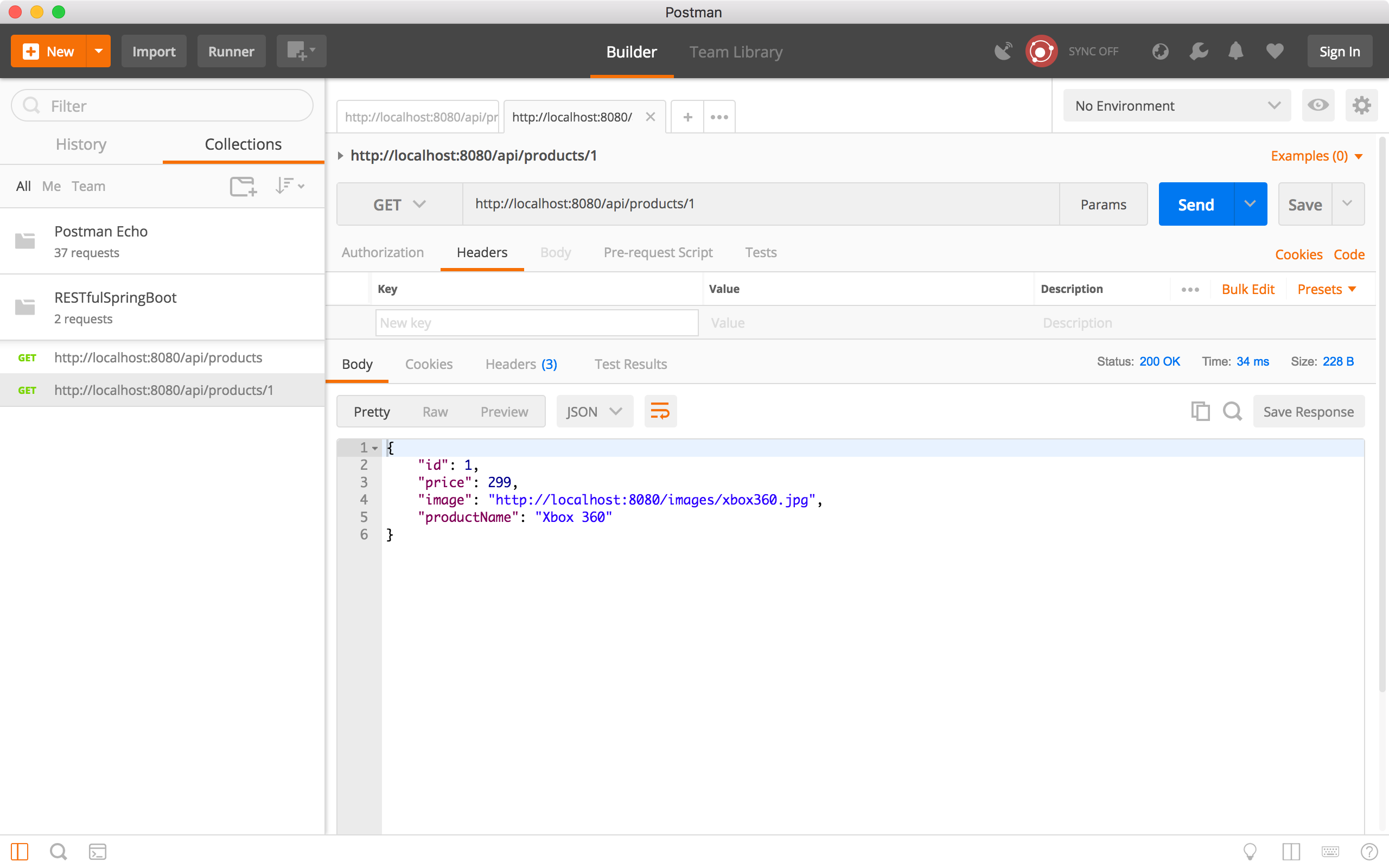Click new collection folder icon

[x=243, y=186]
